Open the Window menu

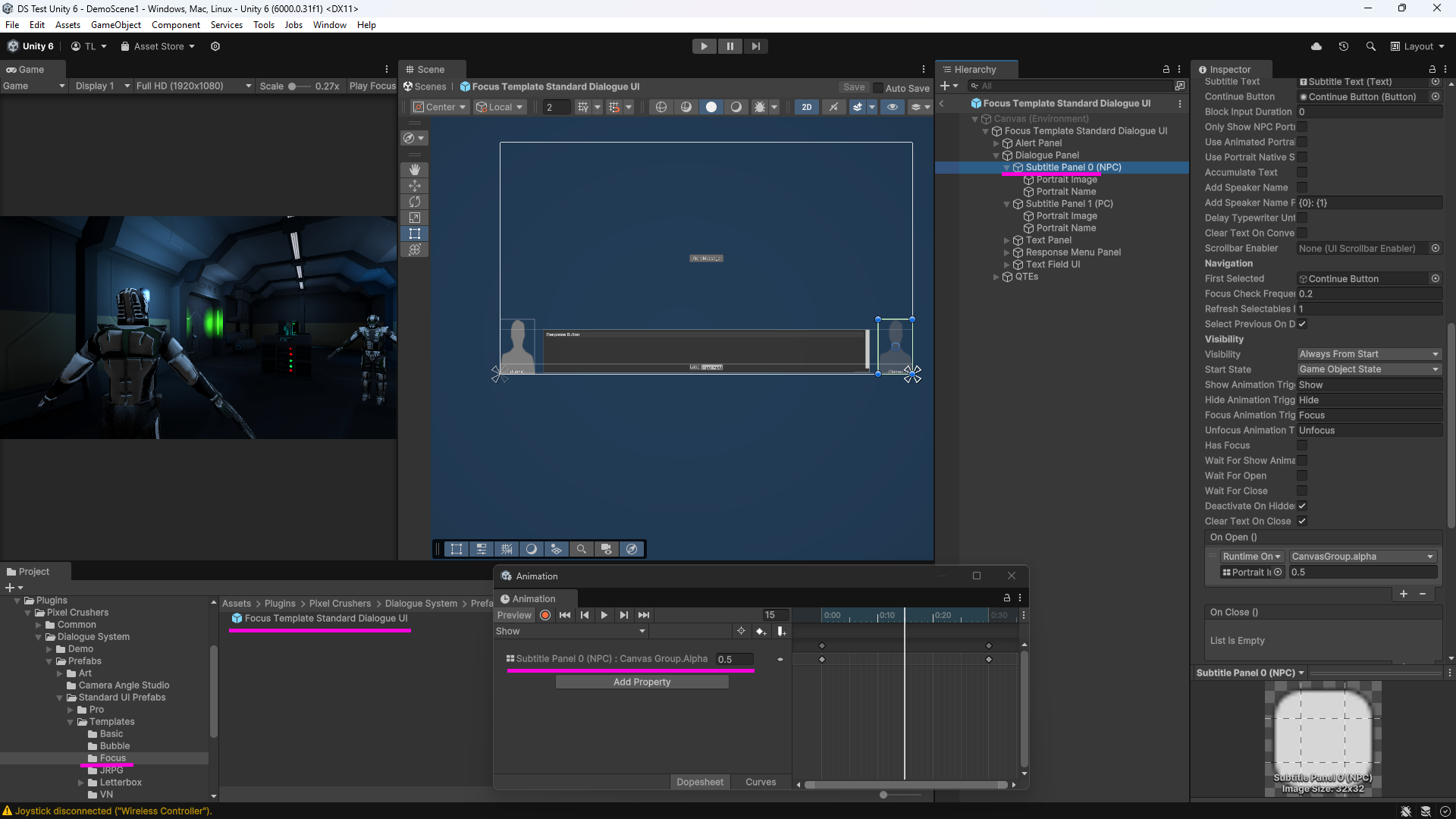point(330,25)
